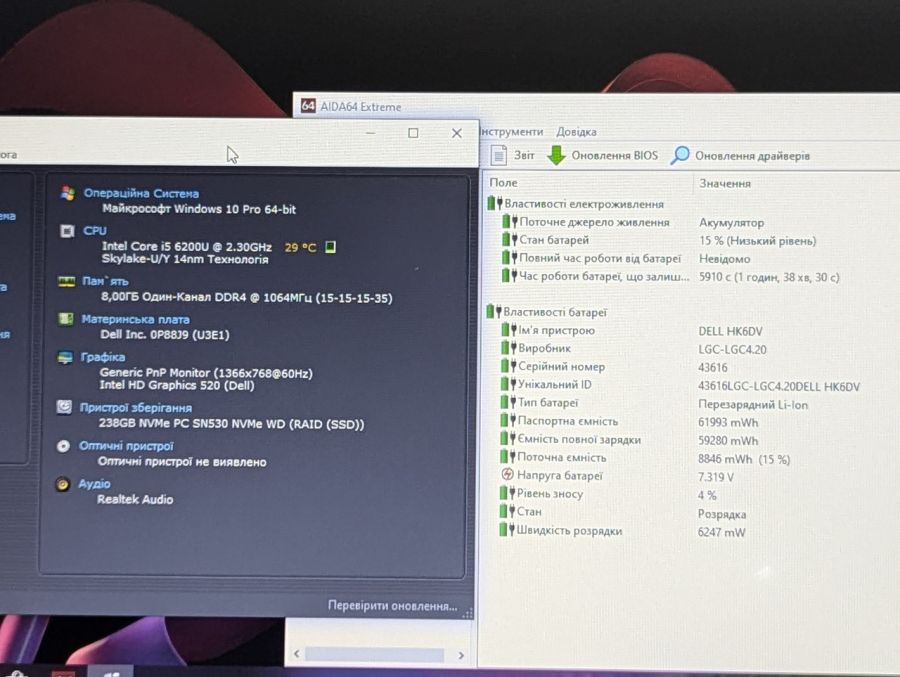This screenshot has height=677, width=900.
Task: Click the Властивості батареї group battery icon
Action: coord(494,312)
